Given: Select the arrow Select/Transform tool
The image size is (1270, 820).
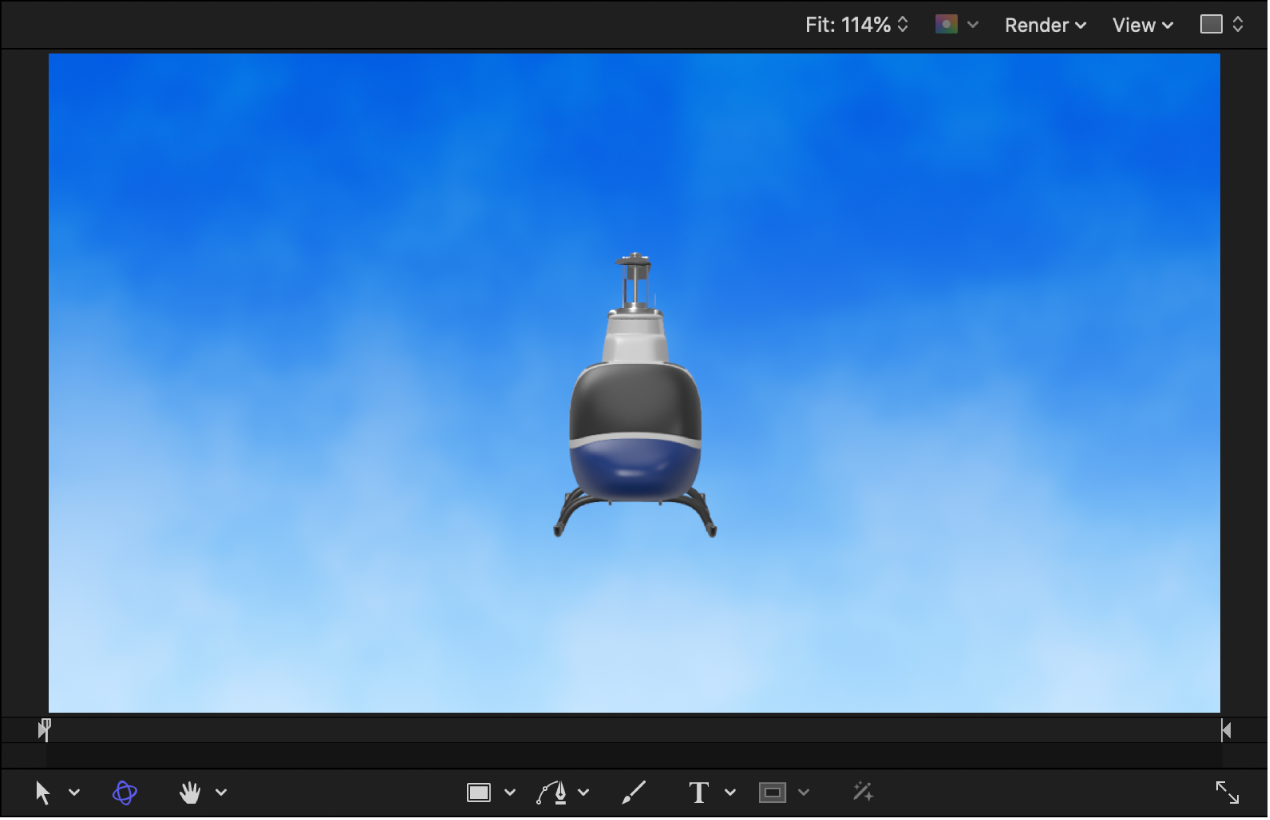Looking at the screenshot, I should click(44, 792).
